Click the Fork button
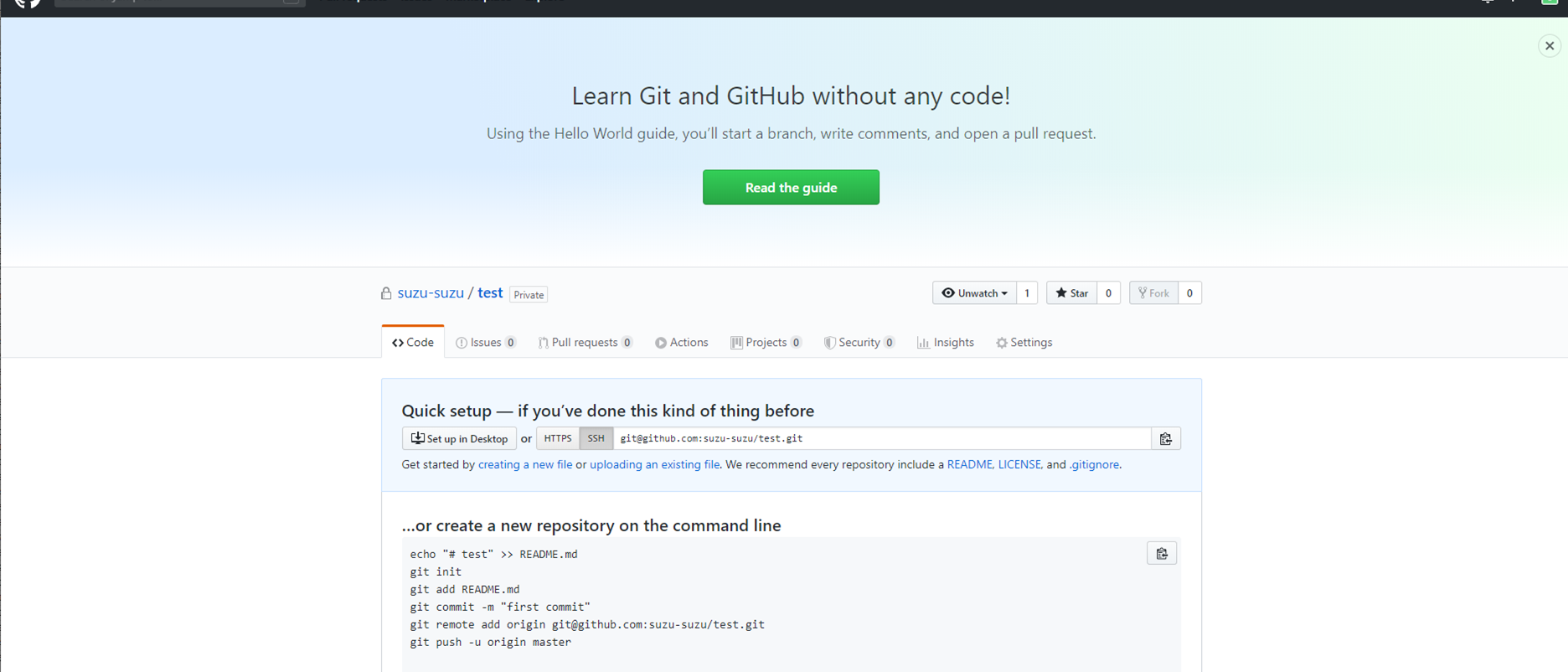The width and height of the screenshot is (1568, 672). click(x=1153, y=293)
